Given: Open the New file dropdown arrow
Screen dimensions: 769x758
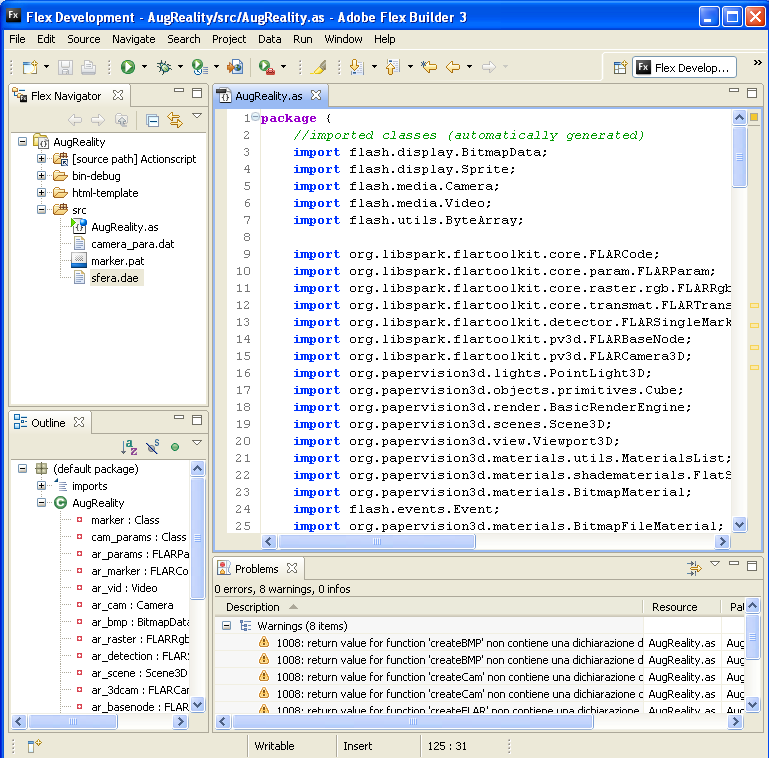Looking at the screenshot, I should (47, 67).
